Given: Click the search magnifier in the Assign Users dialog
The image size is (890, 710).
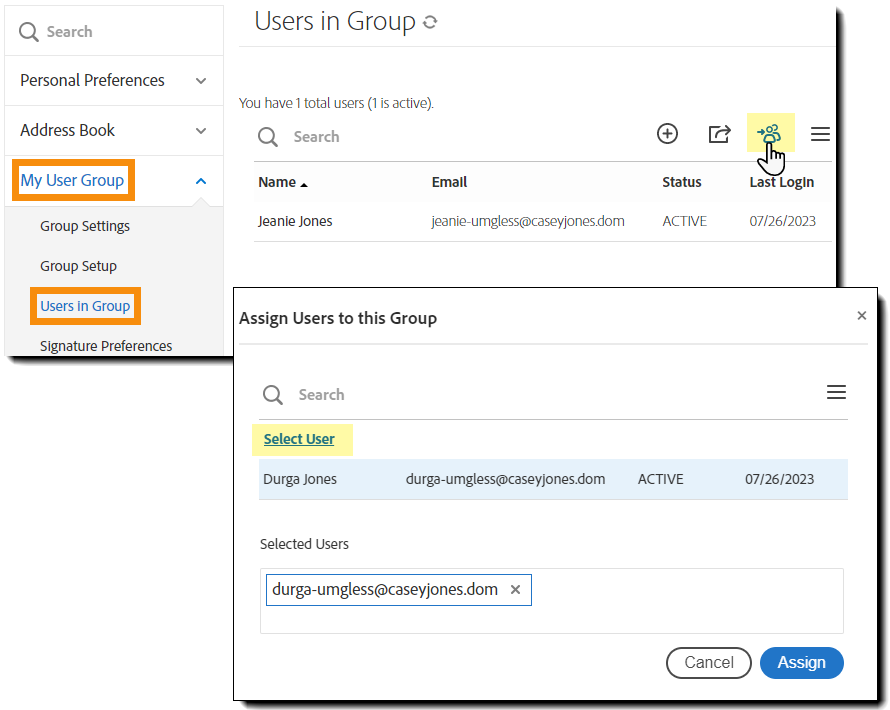Looking at the screenshot, I should pyautogui.click(x=272, y=395).
